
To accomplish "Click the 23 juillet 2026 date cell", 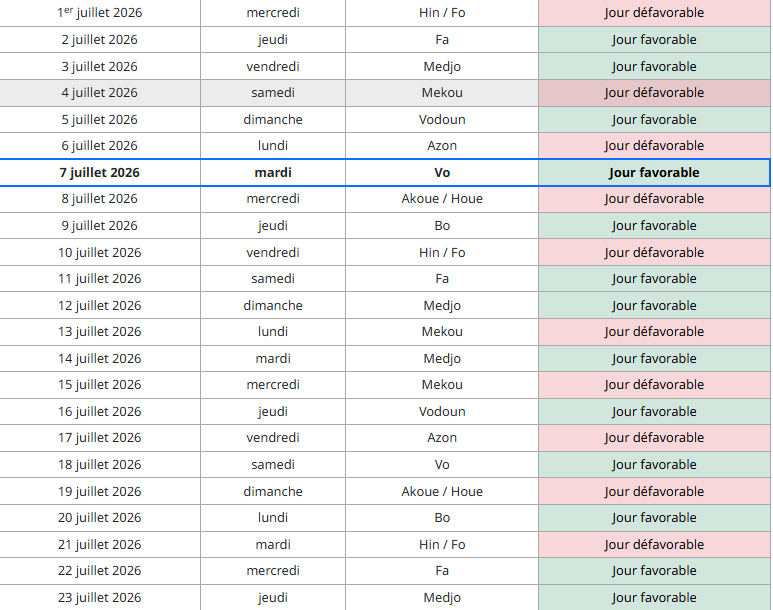I will click(100, 598).
